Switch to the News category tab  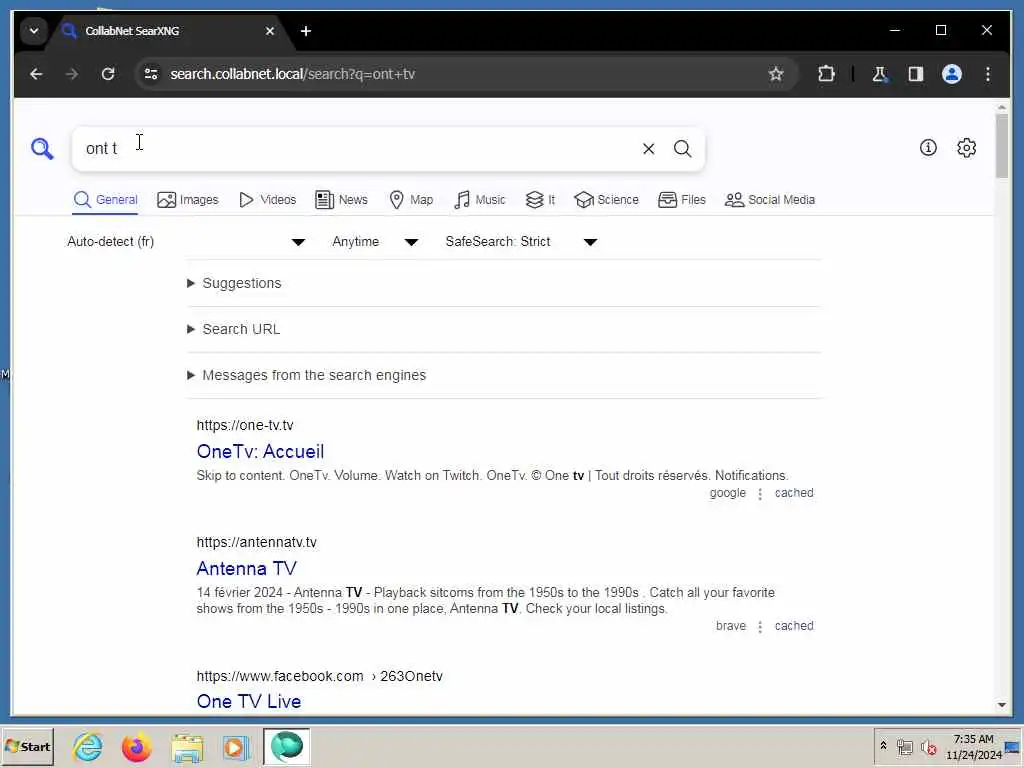[342, 200]
